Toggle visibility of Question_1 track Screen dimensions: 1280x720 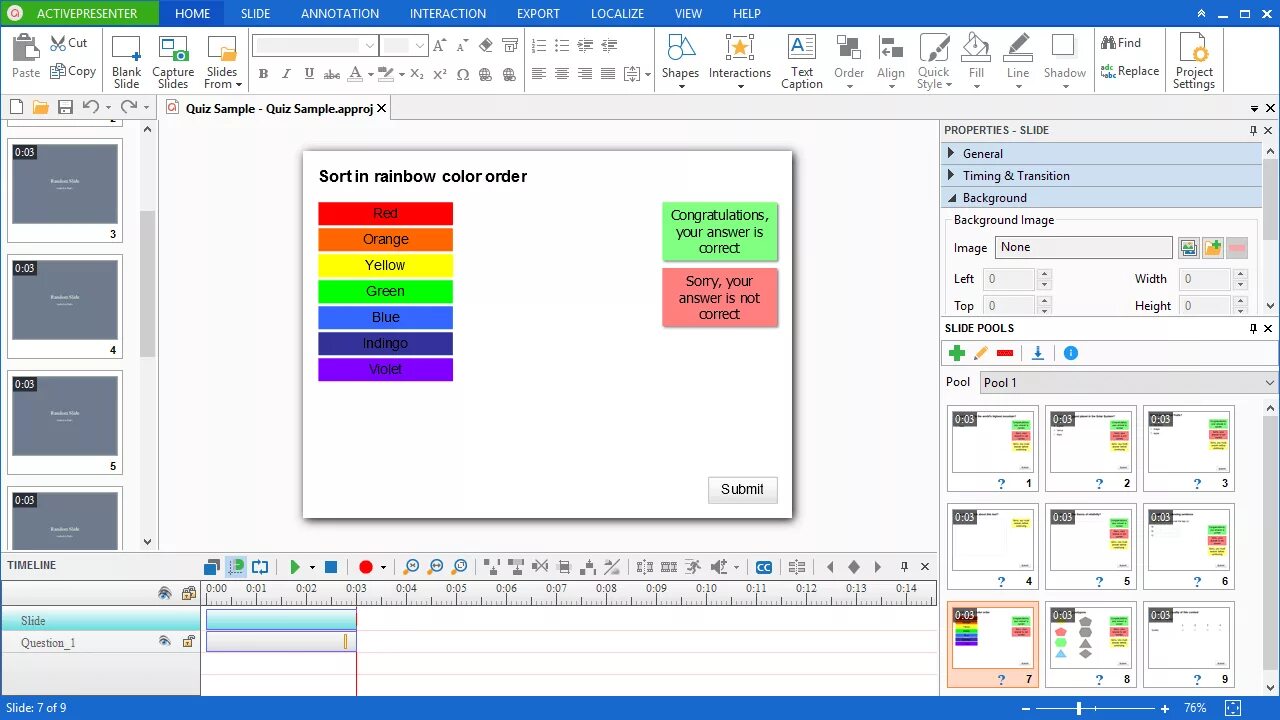(165, 642)
